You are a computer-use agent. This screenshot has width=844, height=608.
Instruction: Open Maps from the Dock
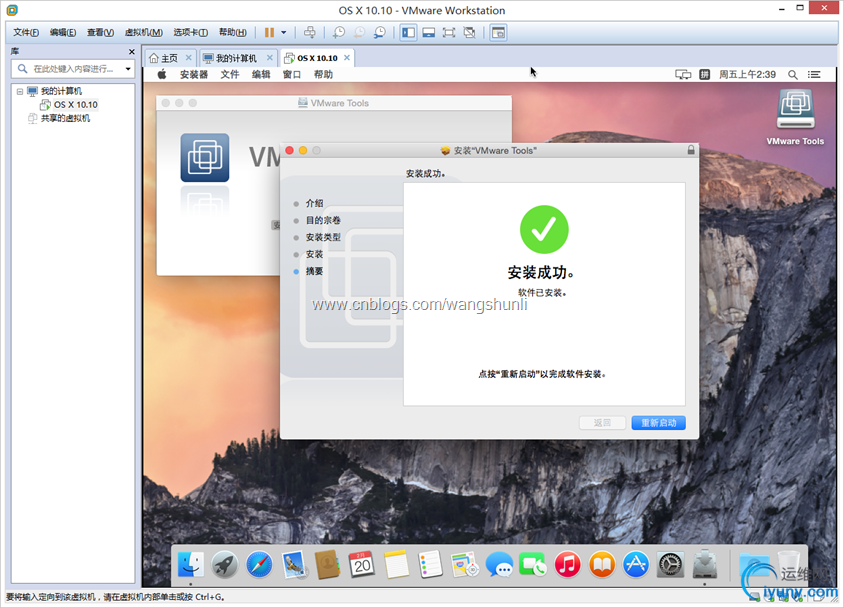465,565
